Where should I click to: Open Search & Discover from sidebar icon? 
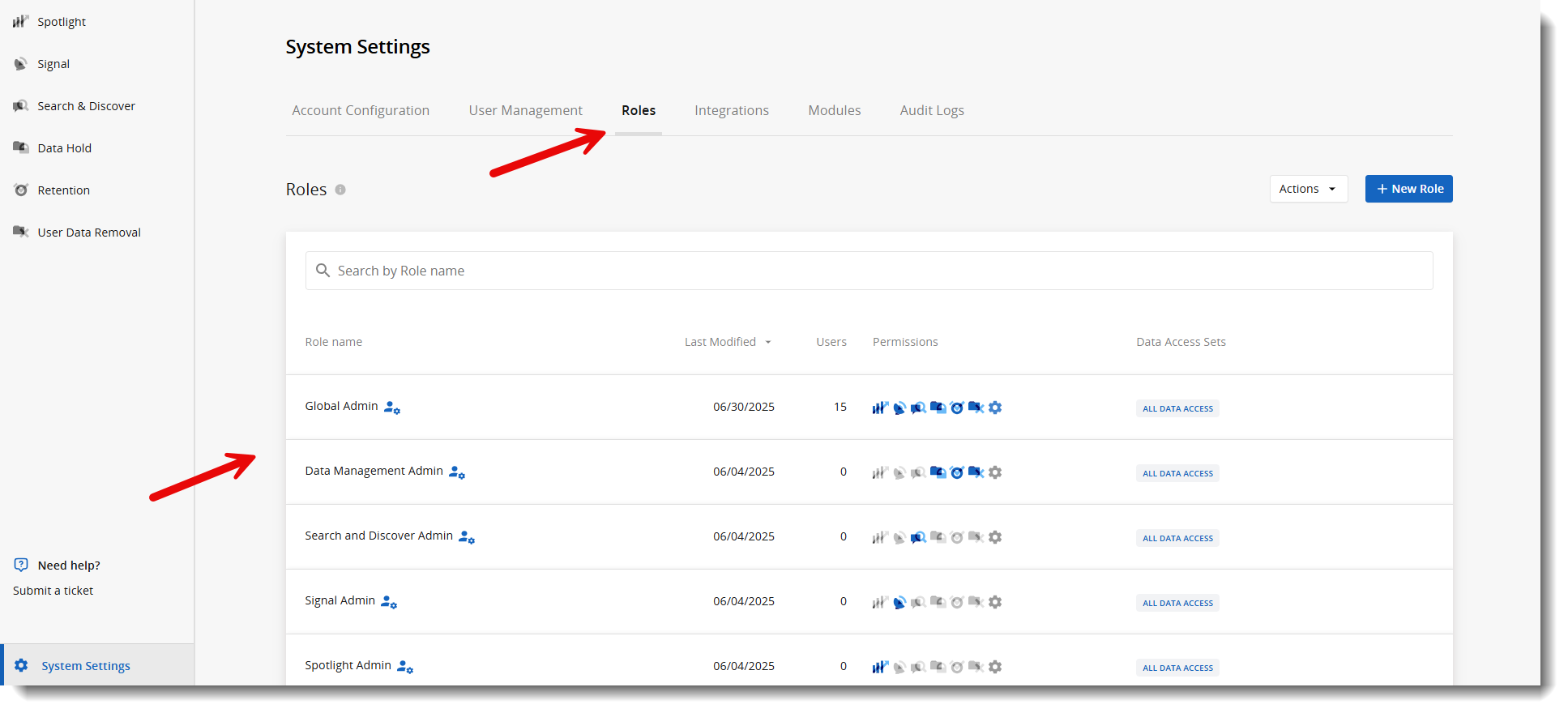20,106
